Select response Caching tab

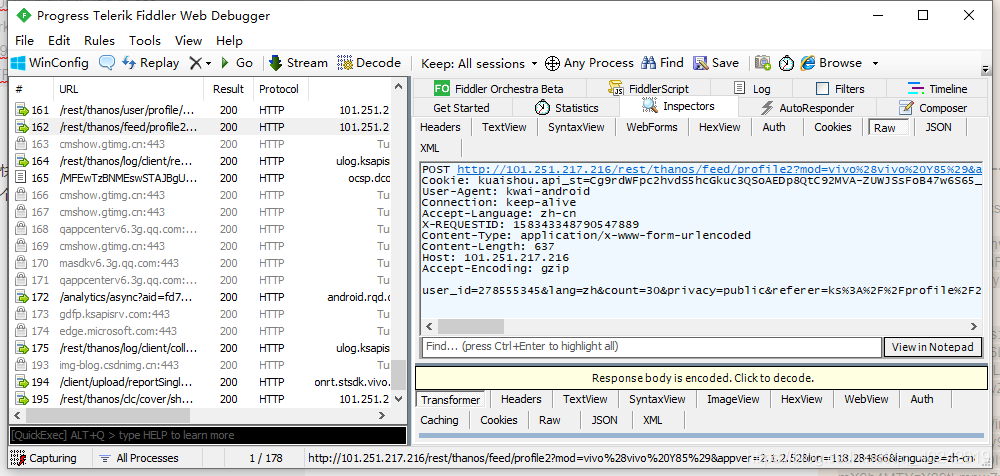[x=439, y=420]
